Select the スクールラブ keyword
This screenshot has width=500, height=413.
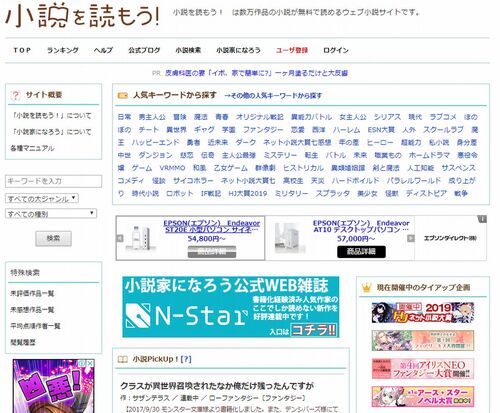(443, 130)
